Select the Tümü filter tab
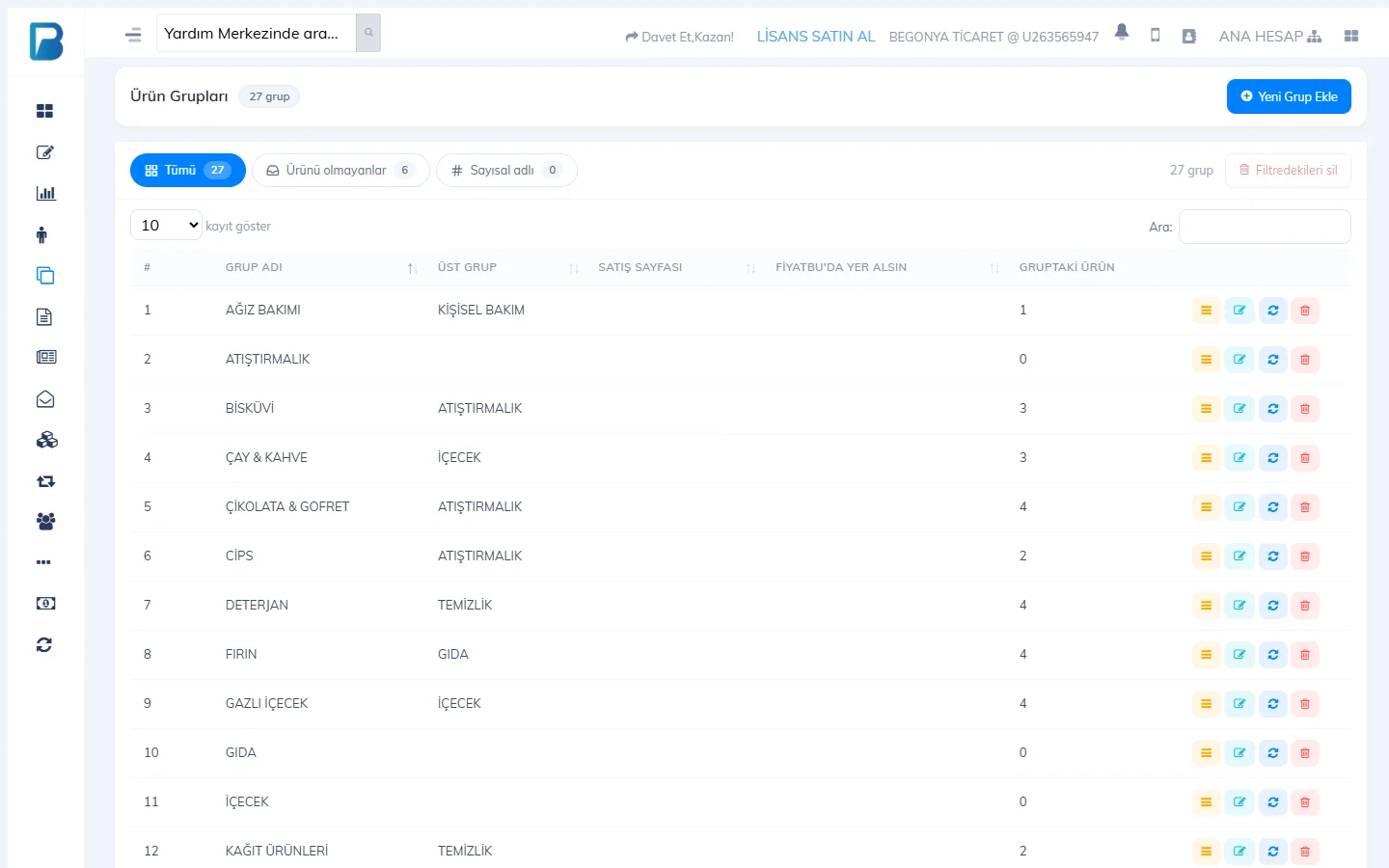Screen dimensions: 1389x868 point(188,171)
